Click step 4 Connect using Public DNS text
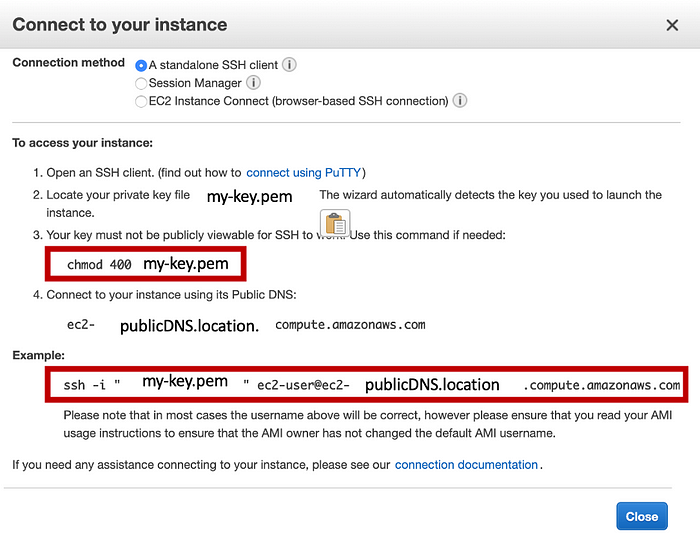This screenshot has height=543, width=700. coord(165,295)
